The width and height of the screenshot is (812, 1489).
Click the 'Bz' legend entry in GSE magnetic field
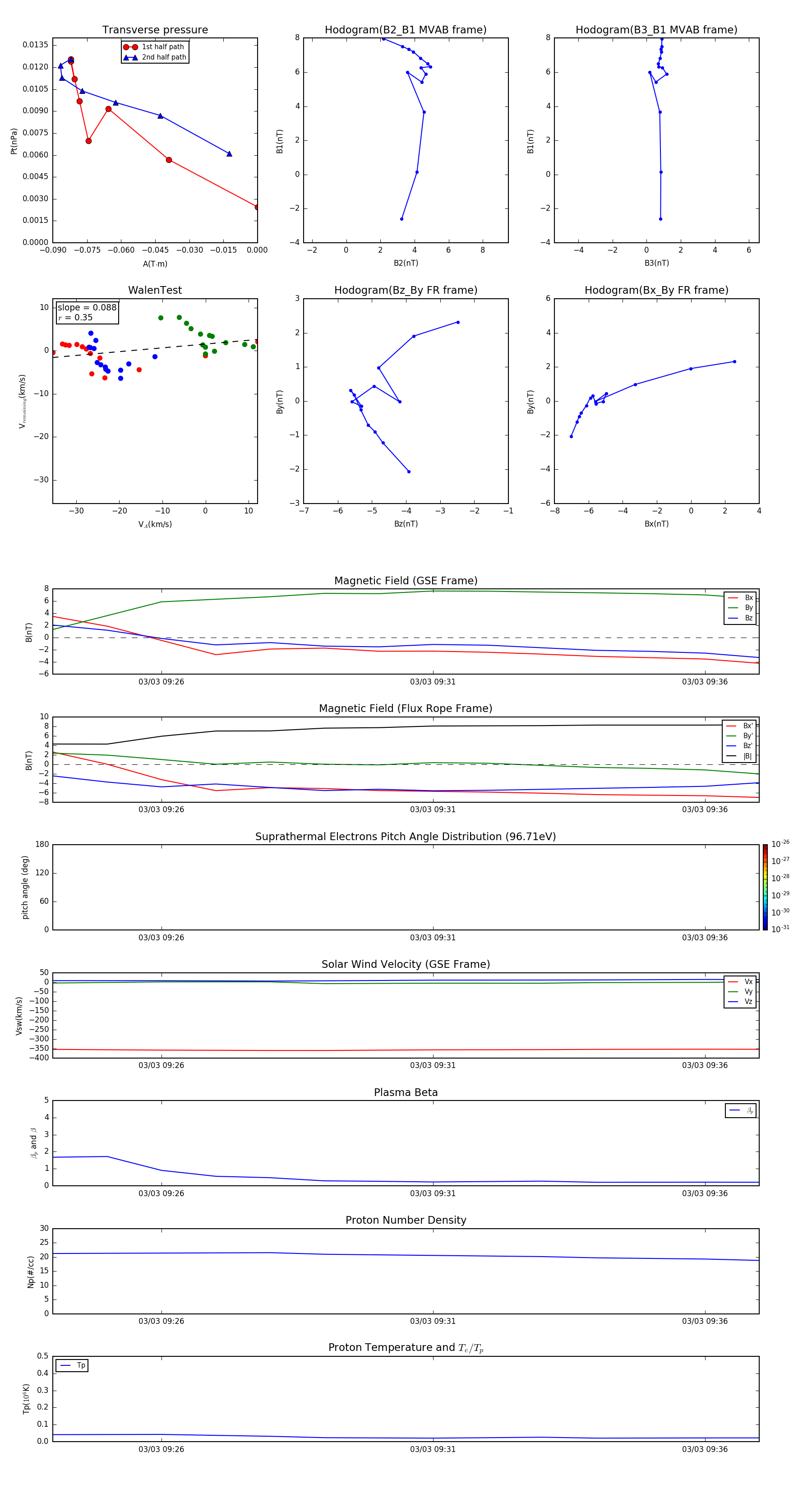pyautogui.click(x=740, y=619)
